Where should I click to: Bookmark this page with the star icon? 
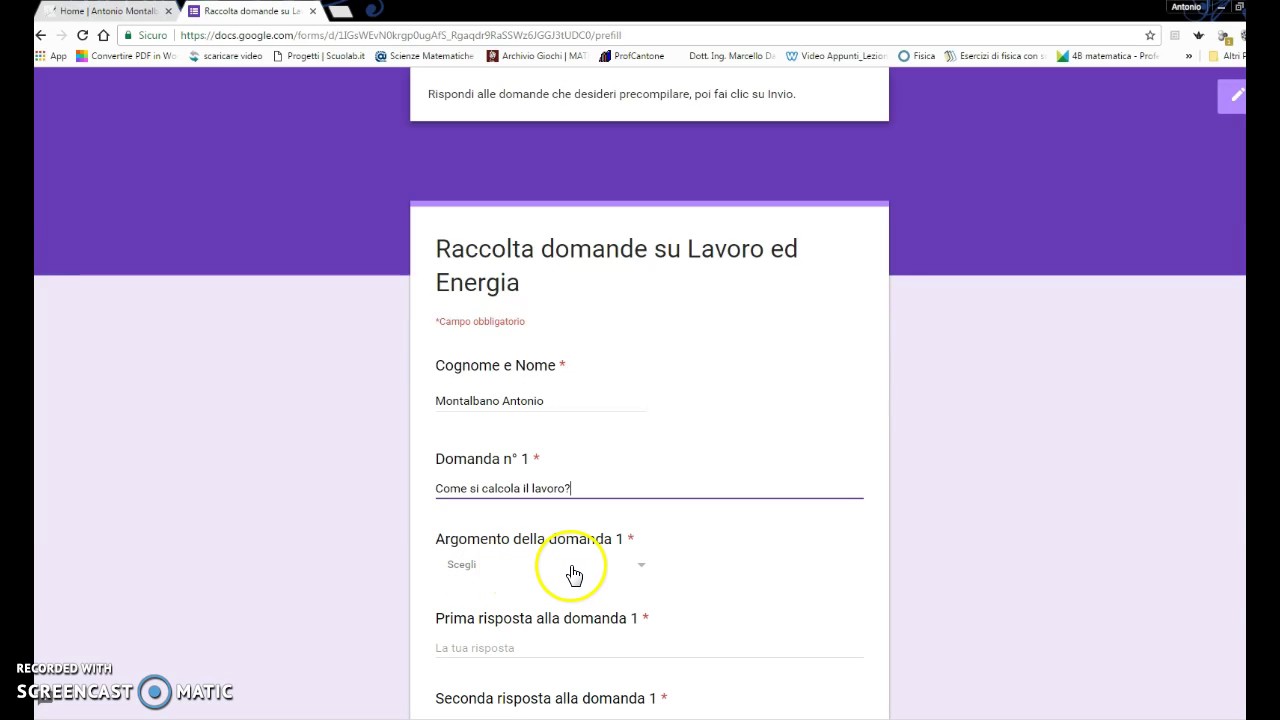1150,35
